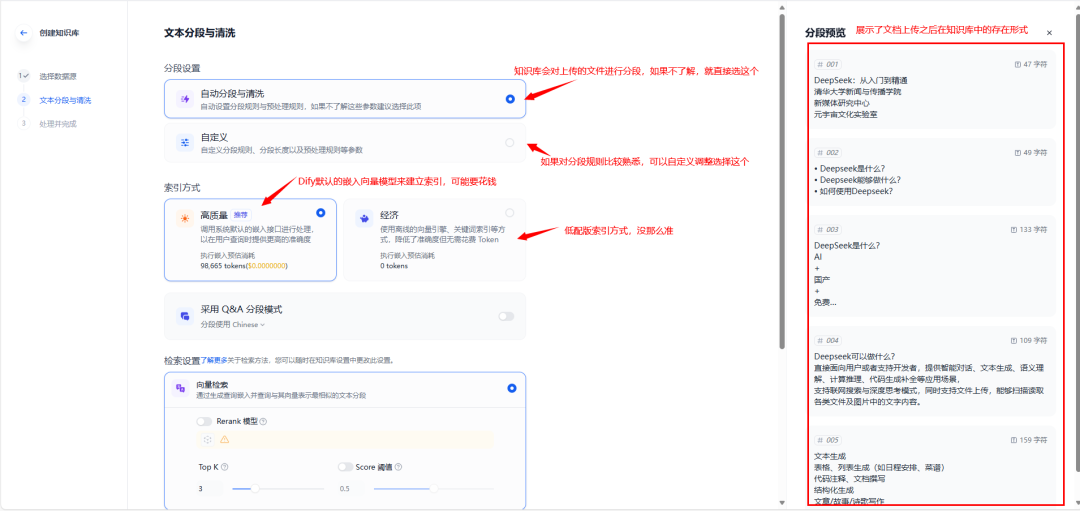Click the character count icon beside 47 字符
Image resolution: width=1080 pixels, height=511 pixels.
click(1018, 64)
